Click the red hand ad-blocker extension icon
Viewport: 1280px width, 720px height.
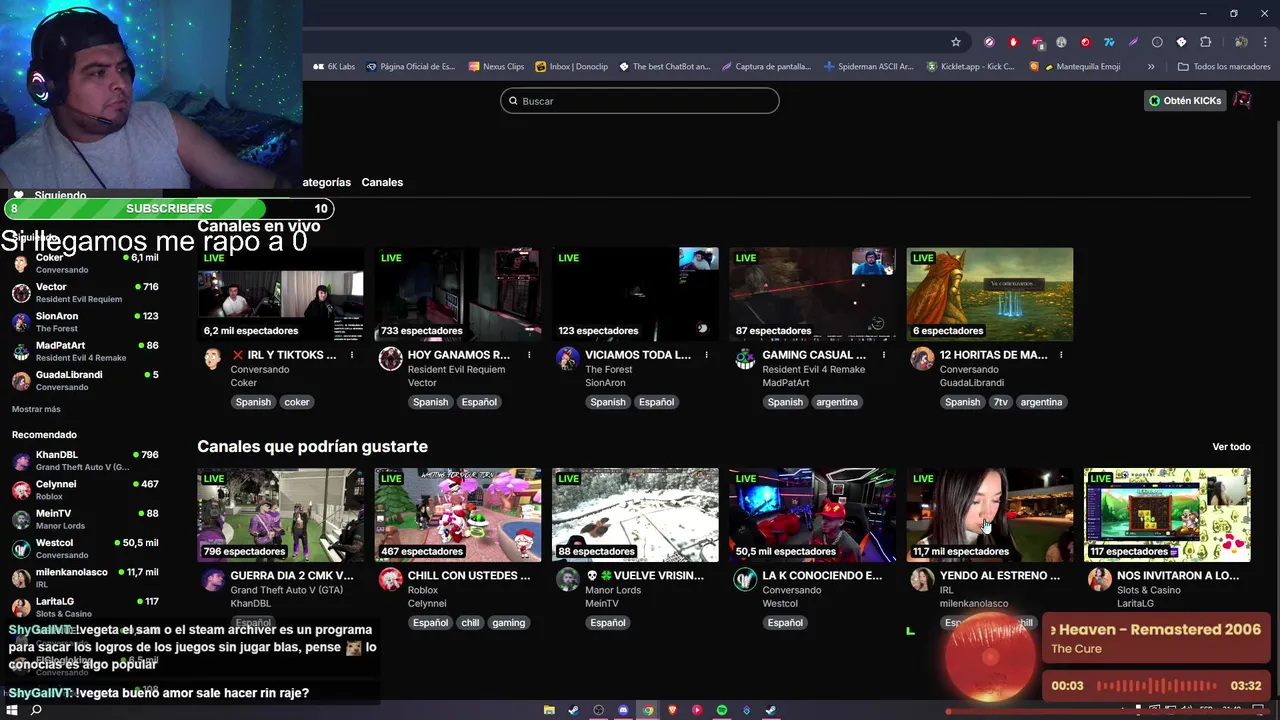(1013, 42)
